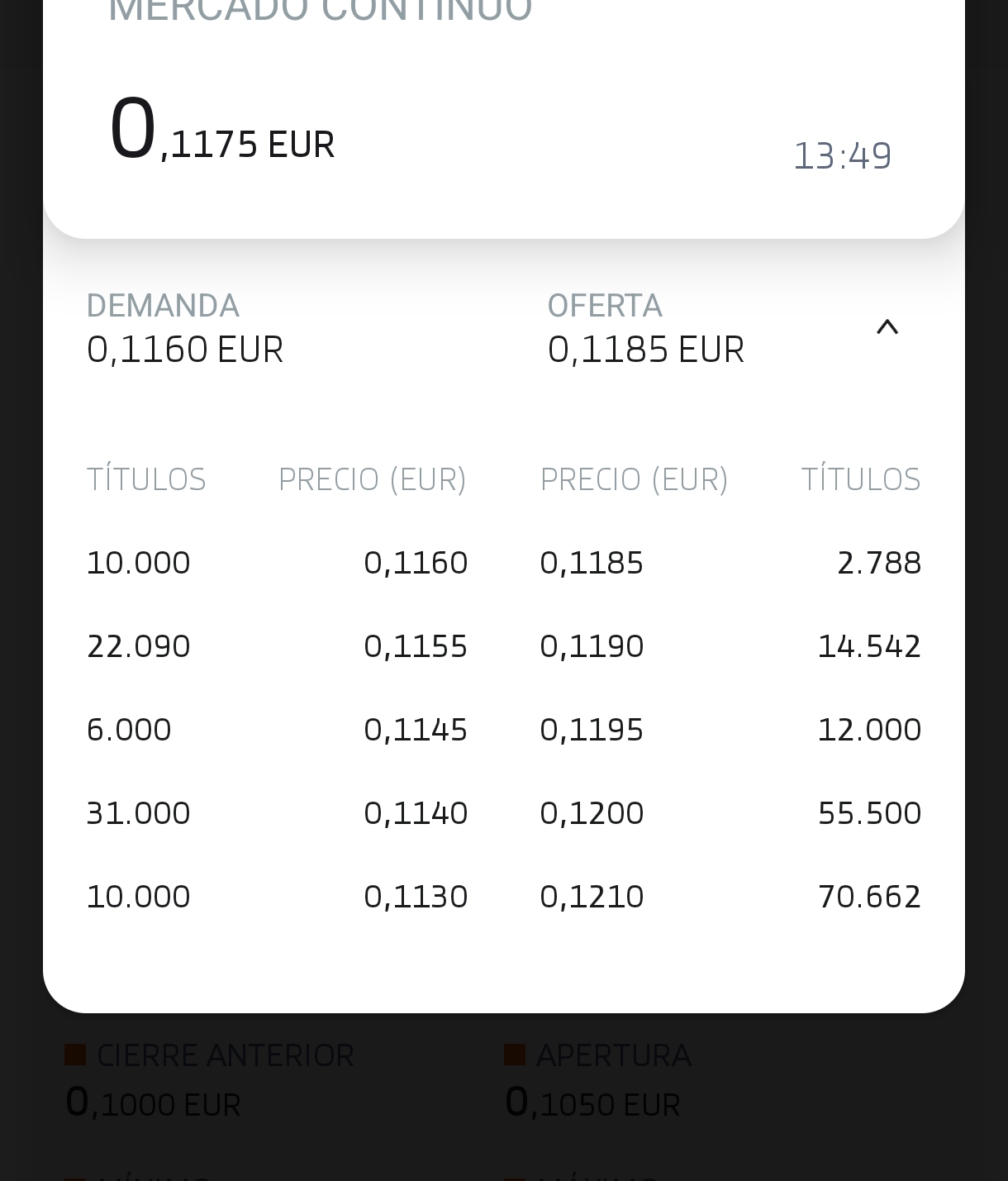Tap the ask volume 2.788 títulos
Screen dimensions: 1008x1181
click(x=878, y=563)
